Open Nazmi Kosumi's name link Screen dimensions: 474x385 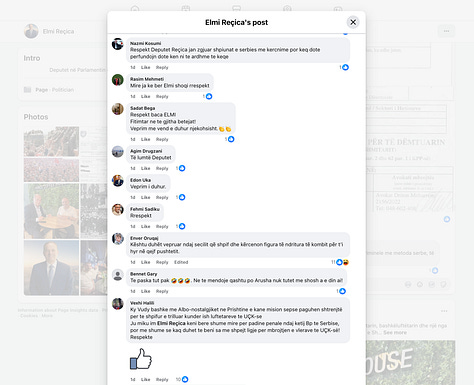(145, 43)
